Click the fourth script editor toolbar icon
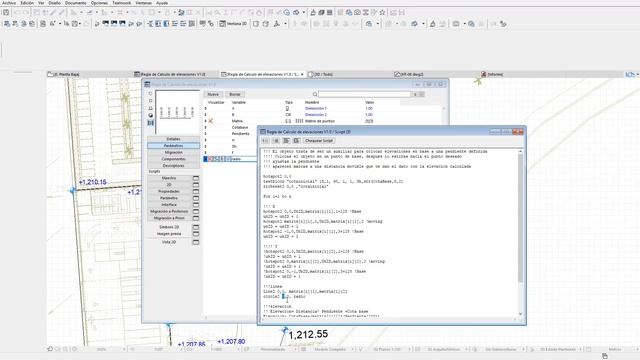This screenshot has height=360, width=640. (x=296, y=140)
